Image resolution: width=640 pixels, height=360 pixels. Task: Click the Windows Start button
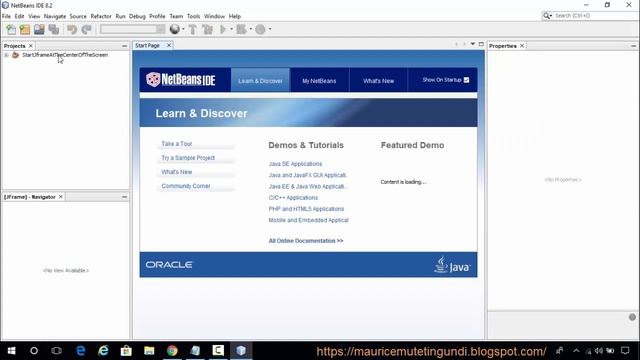11,351
